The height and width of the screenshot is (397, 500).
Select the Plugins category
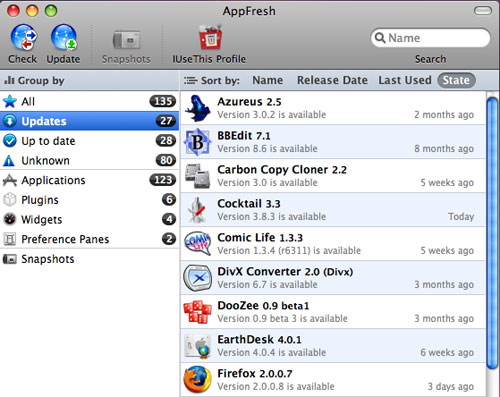(x=89, y=200)
